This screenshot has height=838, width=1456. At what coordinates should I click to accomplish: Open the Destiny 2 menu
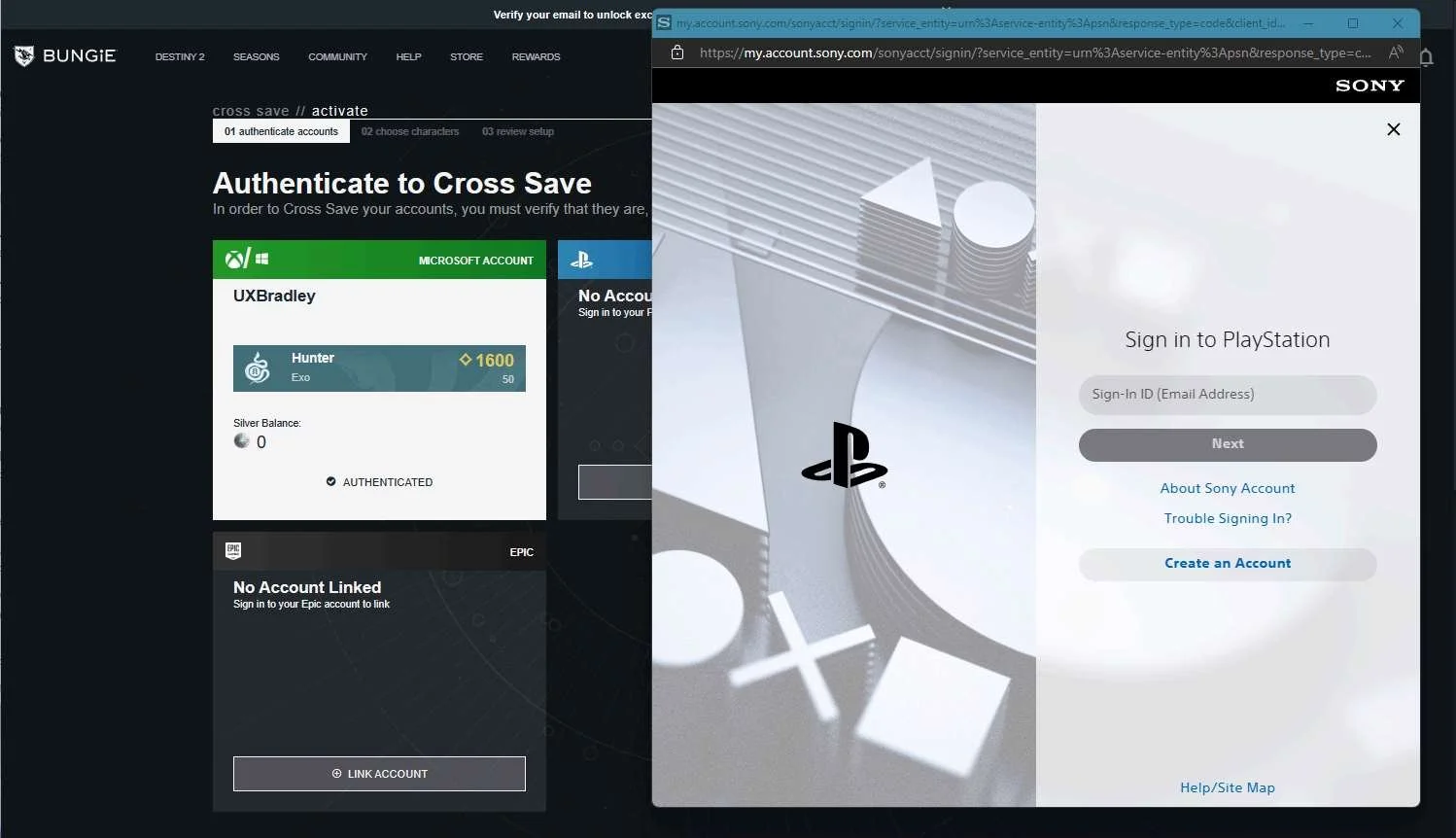tap(180, 57)
